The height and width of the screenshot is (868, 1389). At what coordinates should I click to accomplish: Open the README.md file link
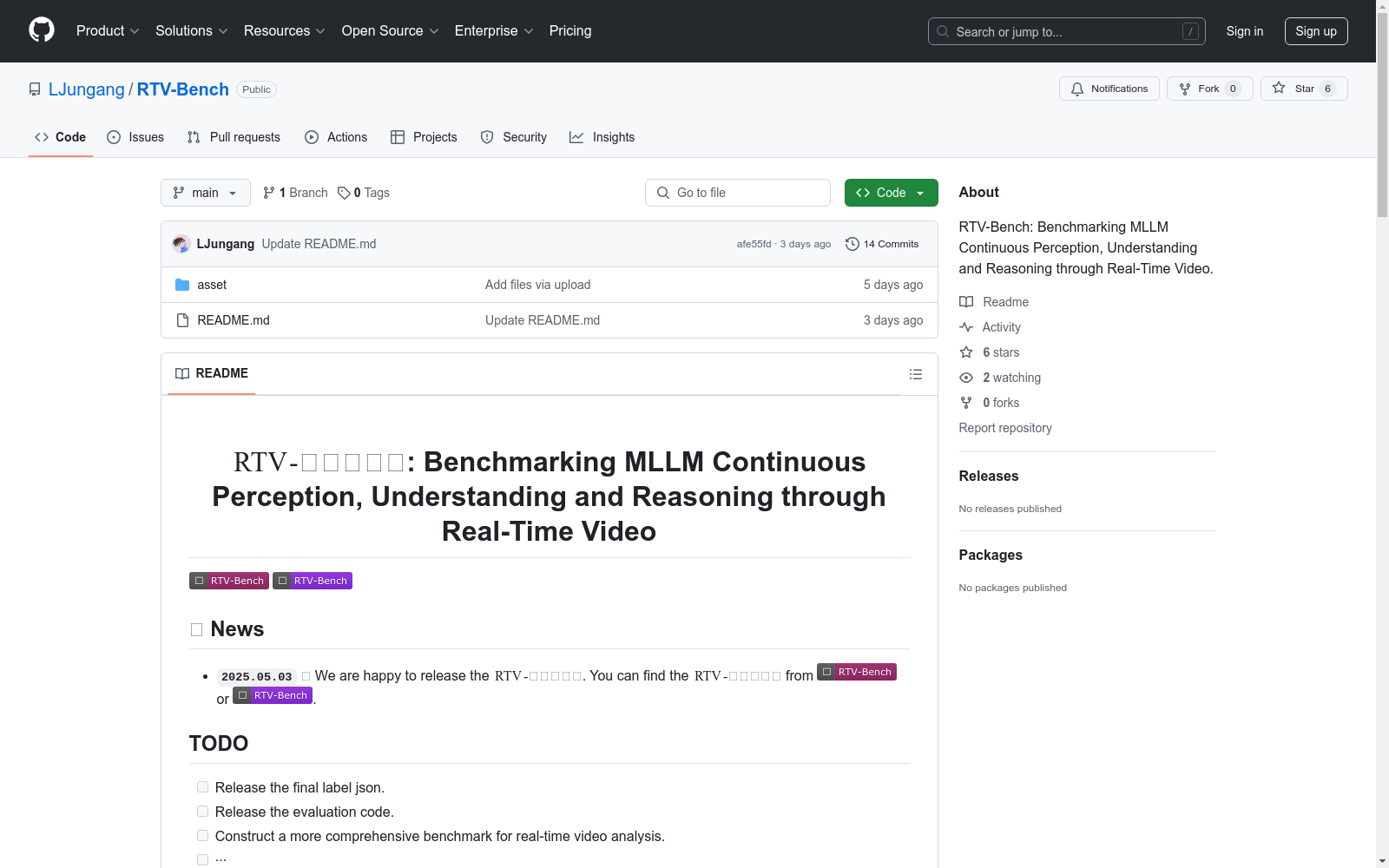tap(234, 320)
